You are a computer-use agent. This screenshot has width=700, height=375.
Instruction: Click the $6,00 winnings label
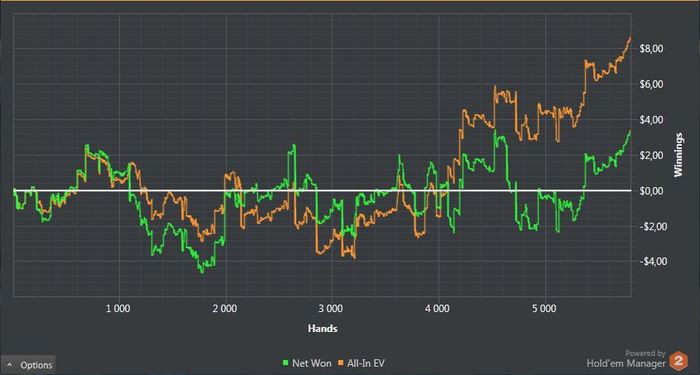[x=651, y=84]
